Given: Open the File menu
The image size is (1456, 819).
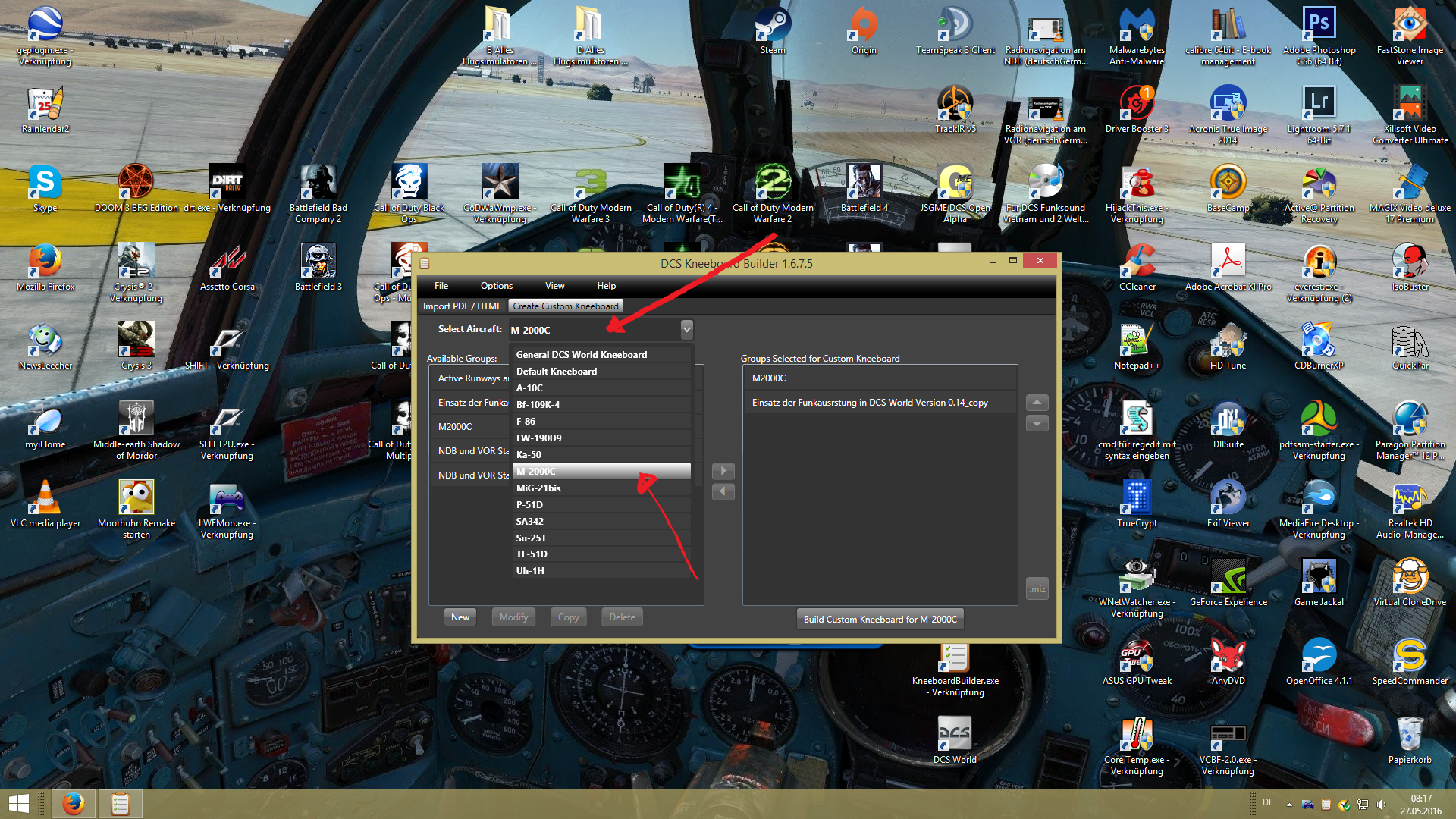Looking at the screenshot, I should coord(441,286).
